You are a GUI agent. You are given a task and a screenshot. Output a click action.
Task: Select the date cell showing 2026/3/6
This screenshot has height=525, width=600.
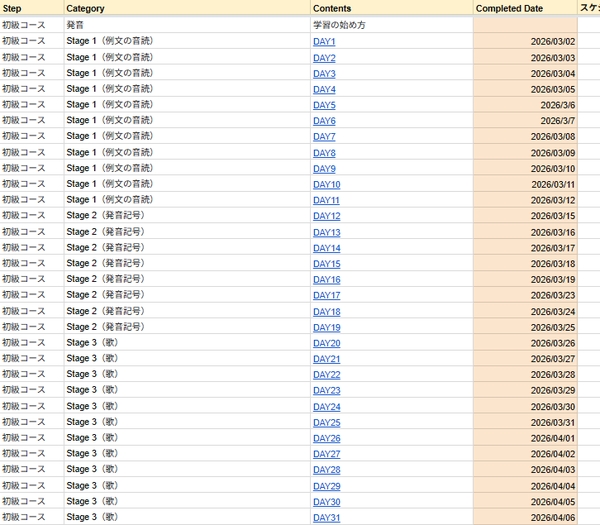(525, 105)
